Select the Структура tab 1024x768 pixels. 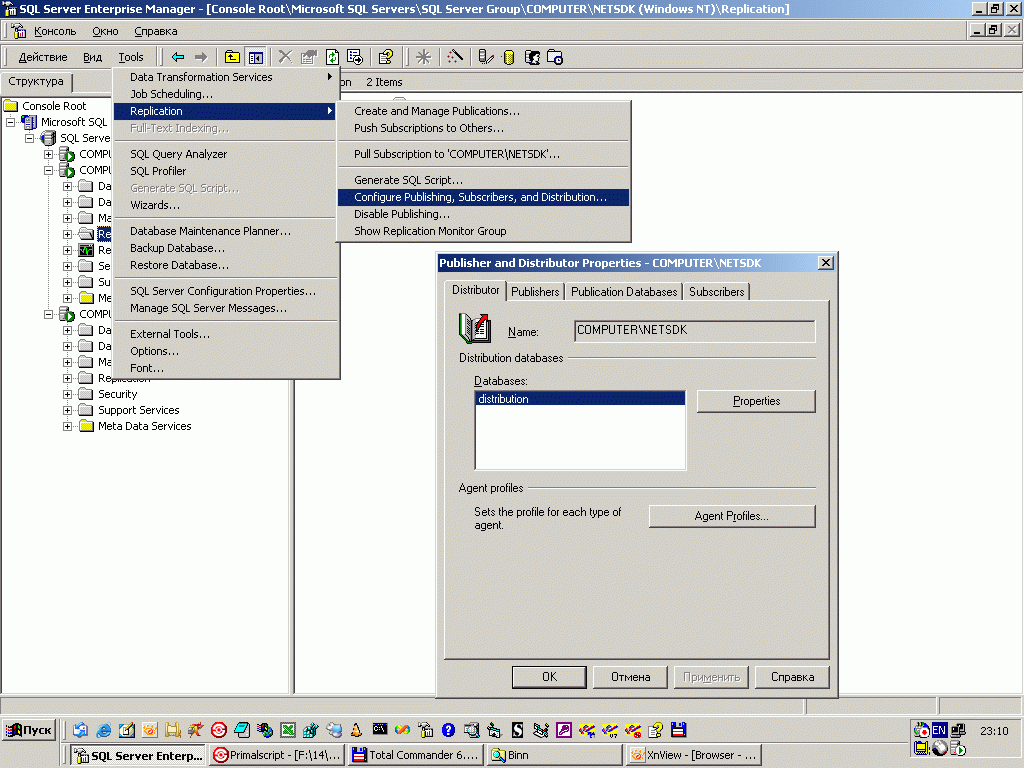(x=36, y=82)
